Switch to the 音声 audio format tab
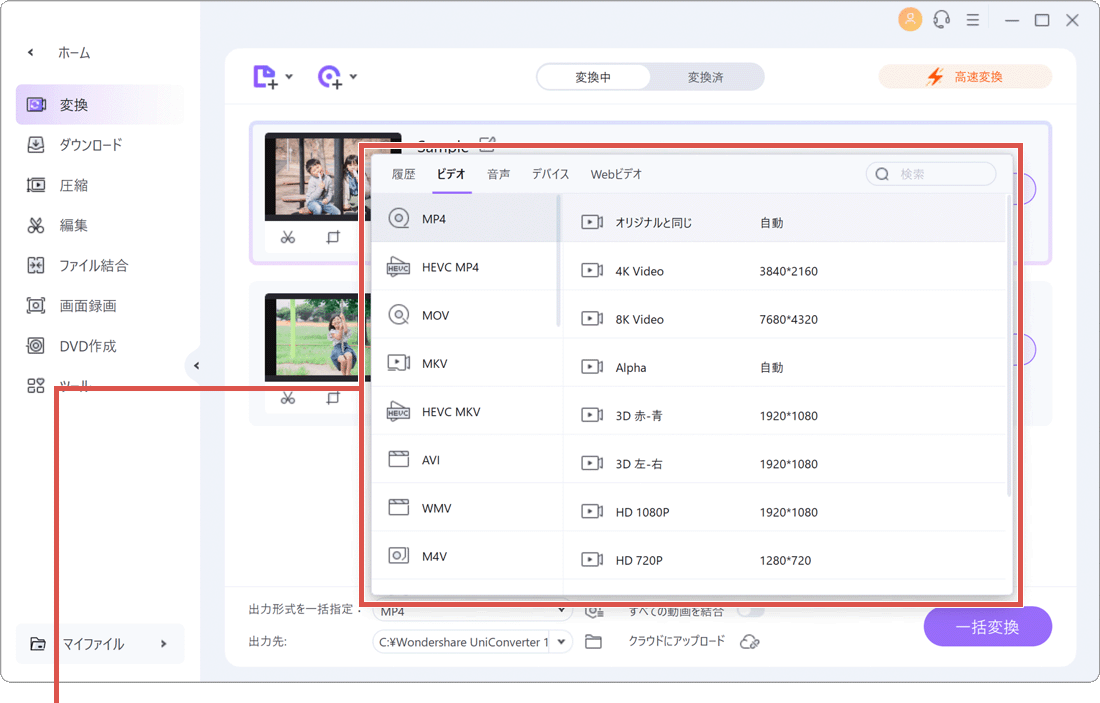The height and width of the screenshot is (703, 1100). [498, 173]
